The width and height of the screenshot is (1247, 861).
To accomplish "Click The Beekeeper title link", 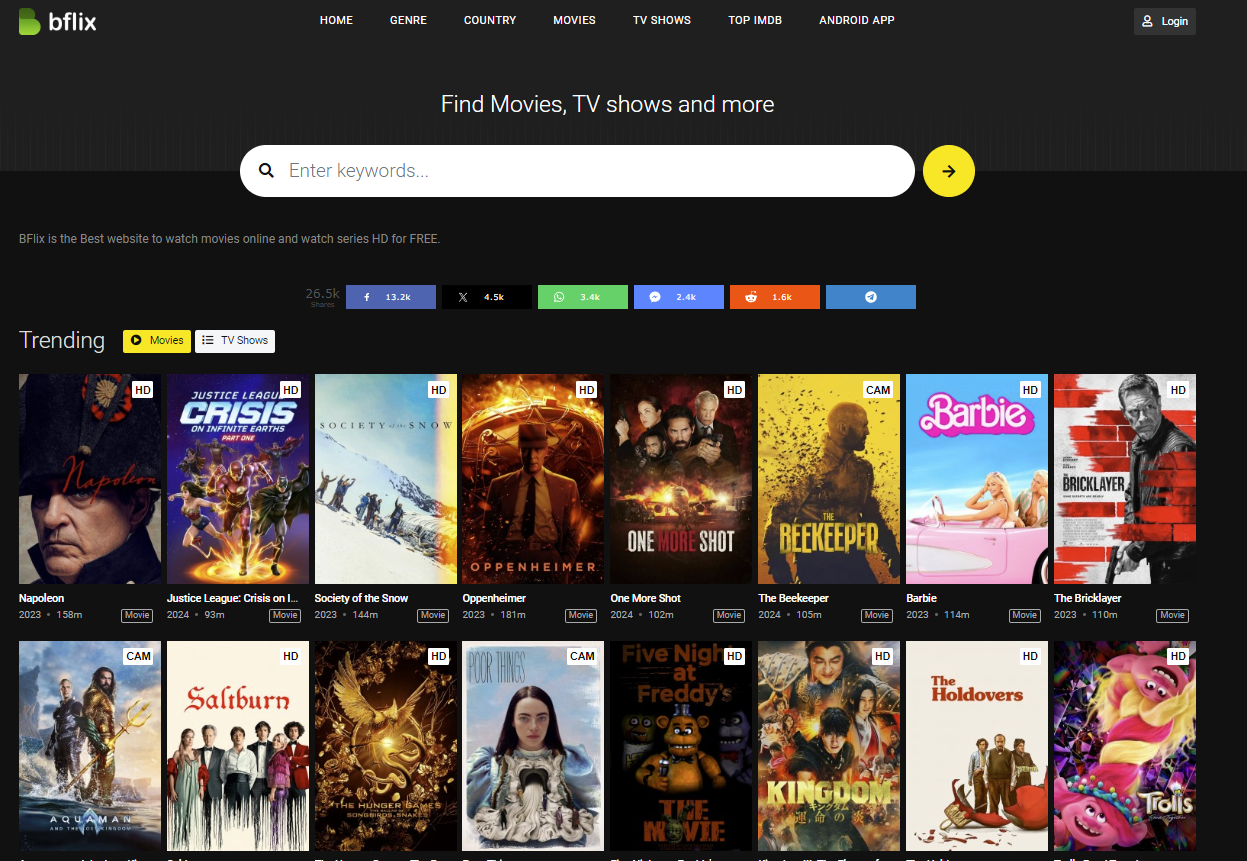I will (x=793, y=598).
